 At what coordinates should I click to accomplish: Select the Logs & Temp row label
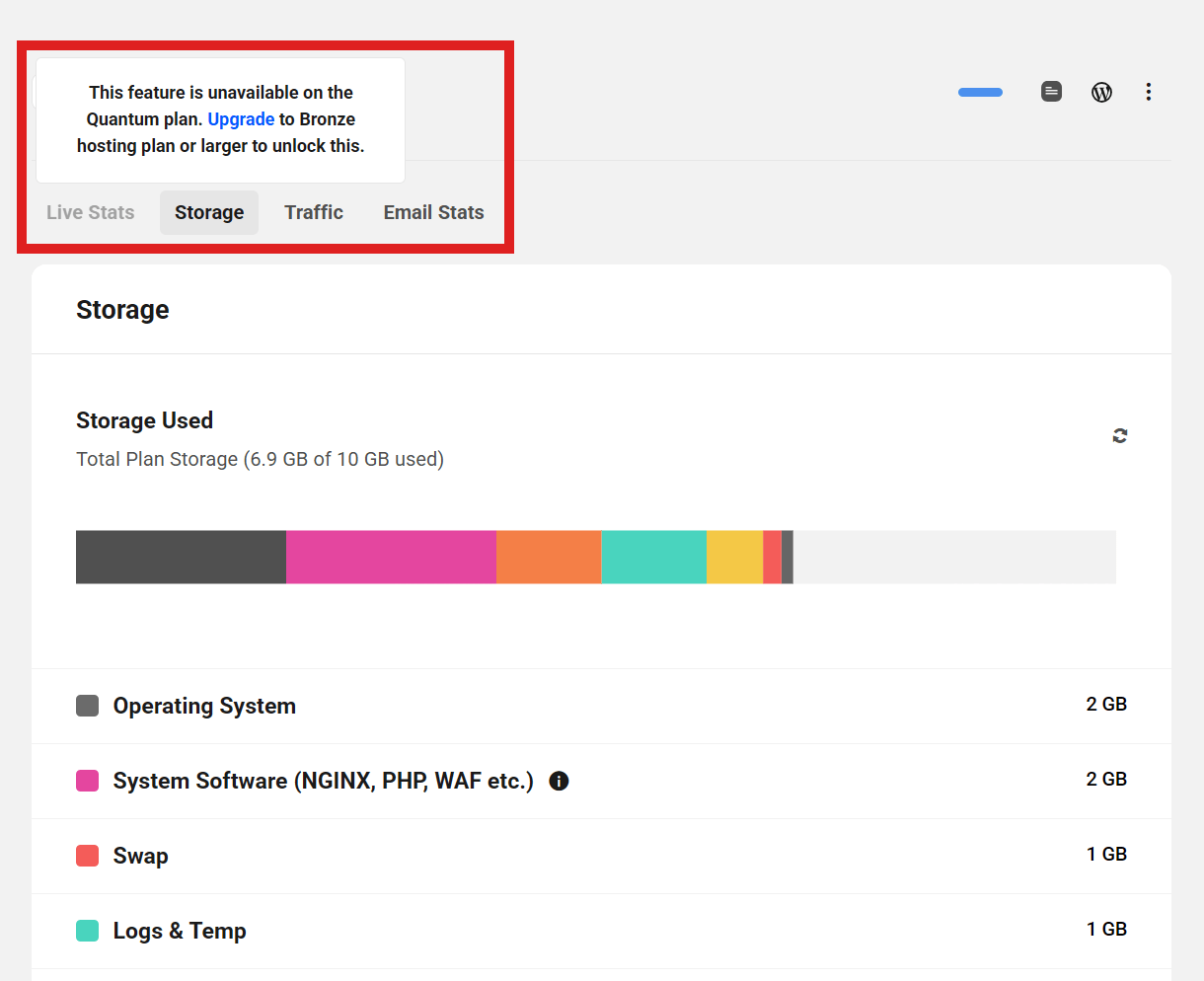coord(180,932)
